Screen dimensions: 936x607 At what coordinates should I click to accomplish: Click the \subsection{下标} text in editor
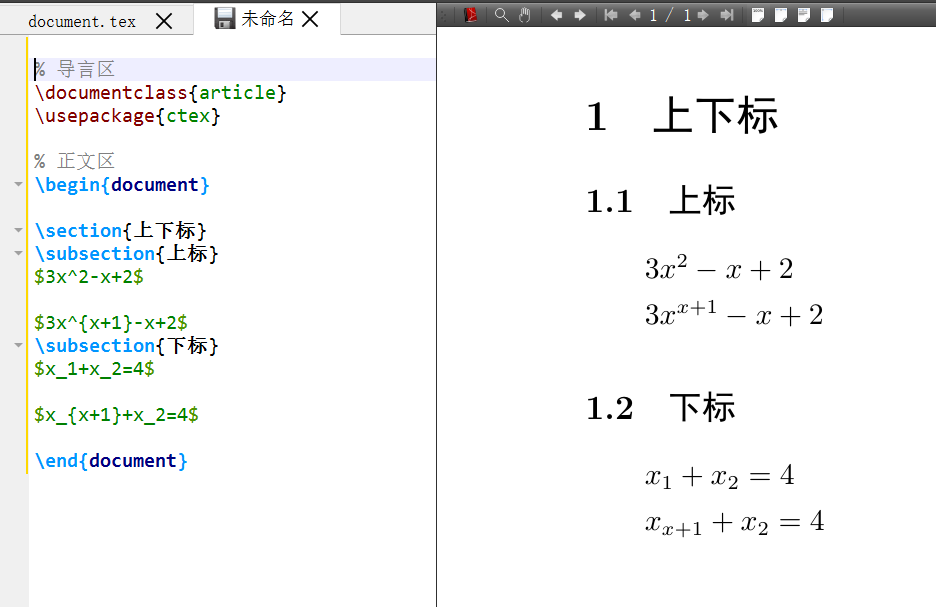point(127,345)
